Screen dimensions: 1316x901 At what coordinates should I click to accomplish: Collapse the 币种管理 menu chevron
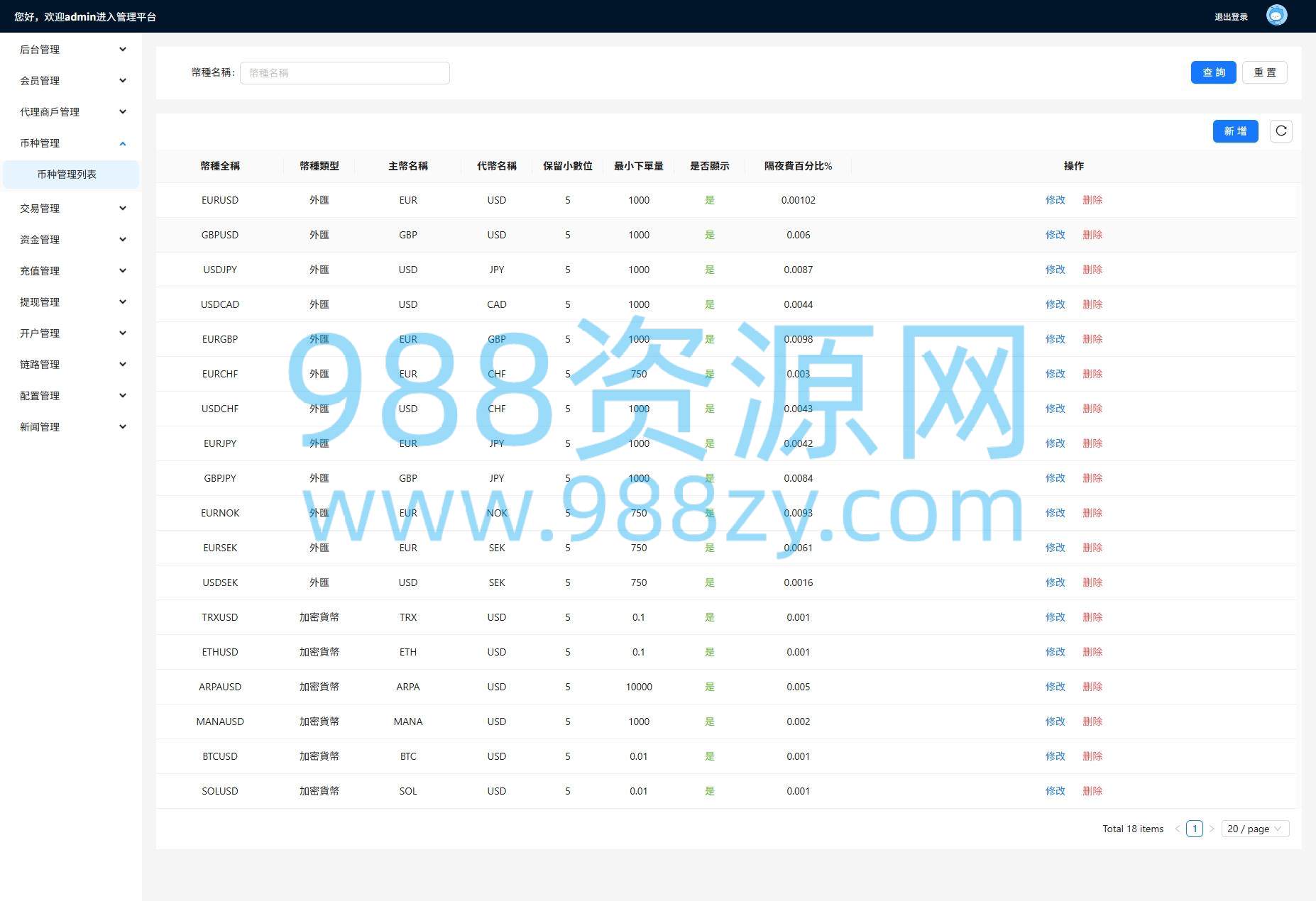point(123,143)
